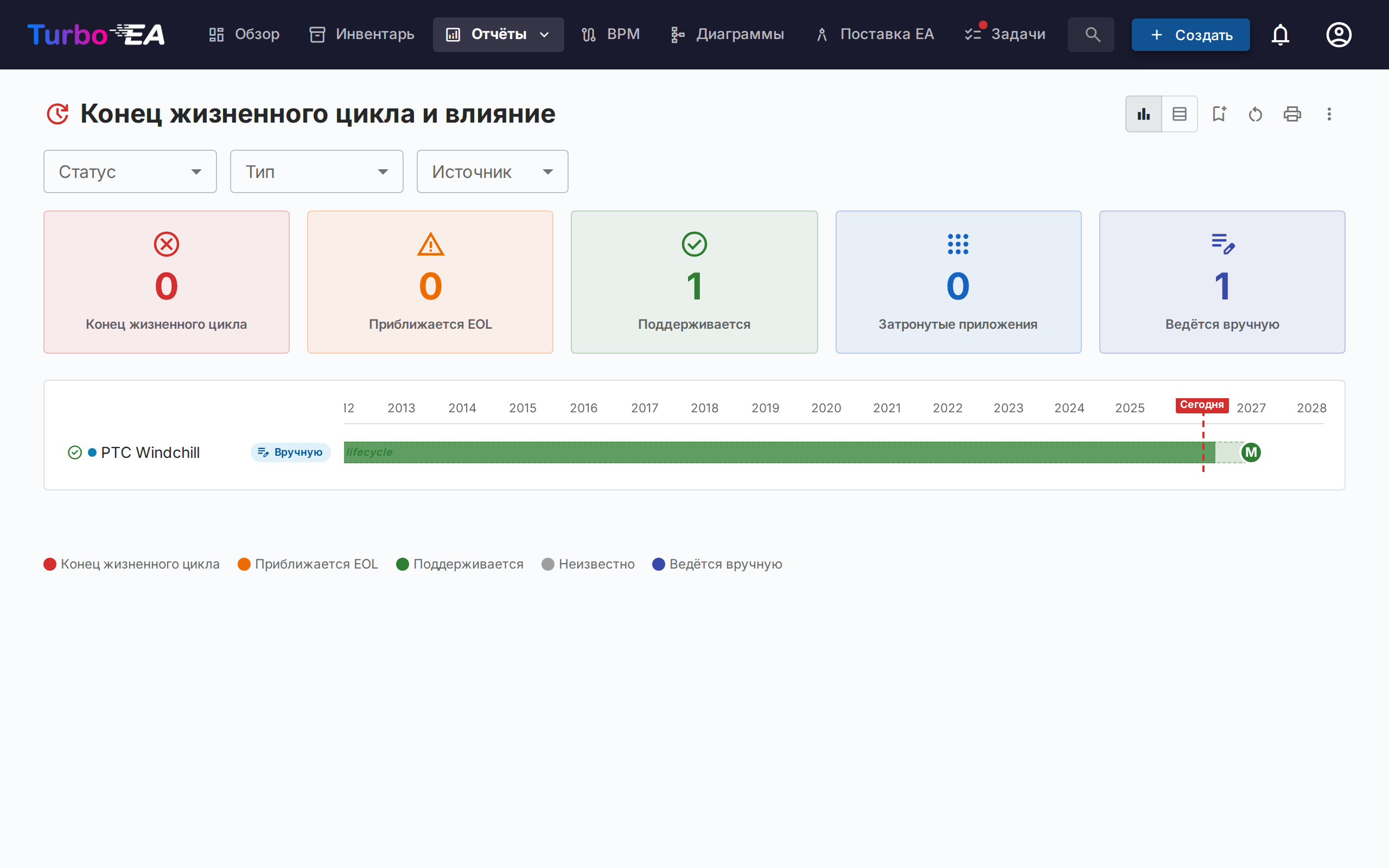1389x868 pixels.
Task: Open the Статус filter dropdown
Action: tap(130, 171)
